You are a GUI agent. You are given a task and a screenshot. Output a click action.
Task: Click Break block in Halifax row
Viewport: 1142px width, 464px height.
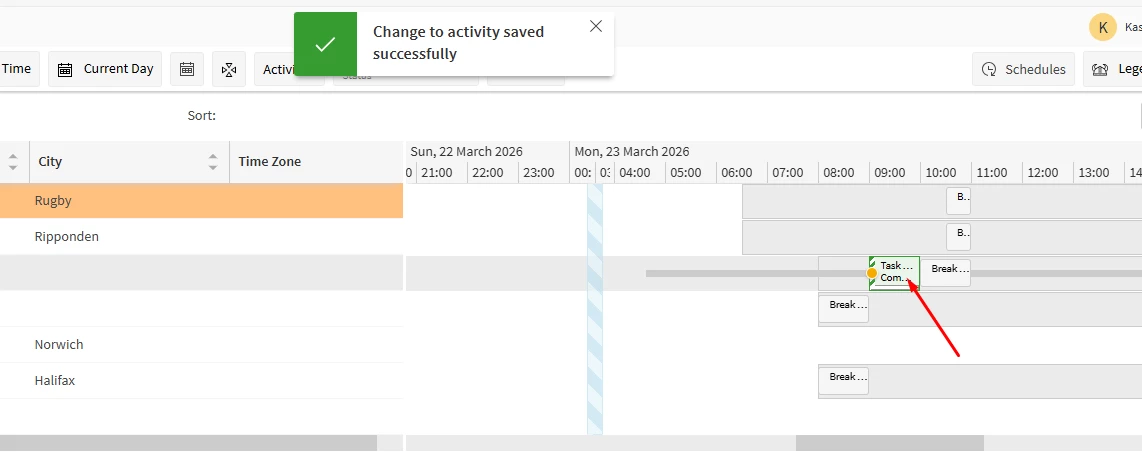pyautogui.click(x=843, y=380)
